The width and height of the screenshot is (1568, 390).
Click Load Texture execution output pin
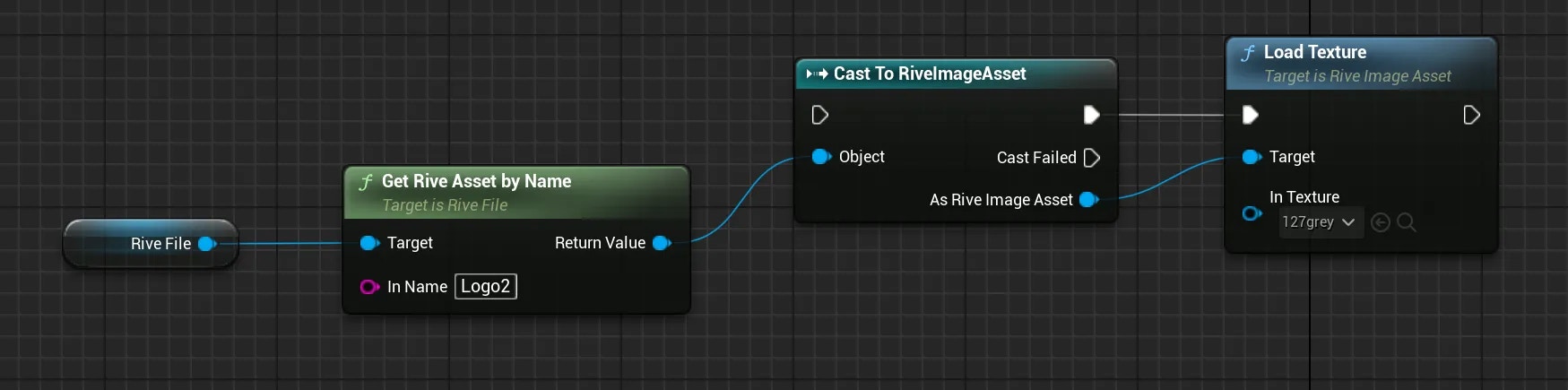[x=1471, y=115]
